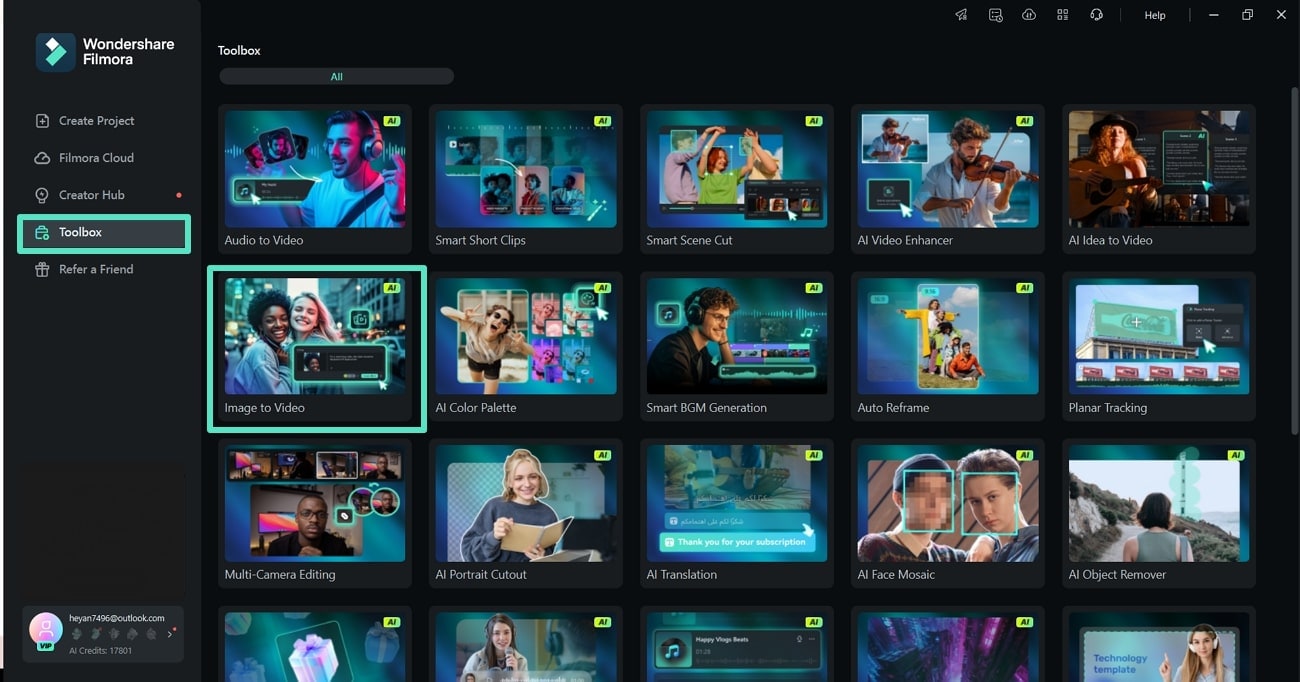Click the VIP account avatar
This screenshot has width=1300, height=682.
pyautogui.click(x=45, y=630)
